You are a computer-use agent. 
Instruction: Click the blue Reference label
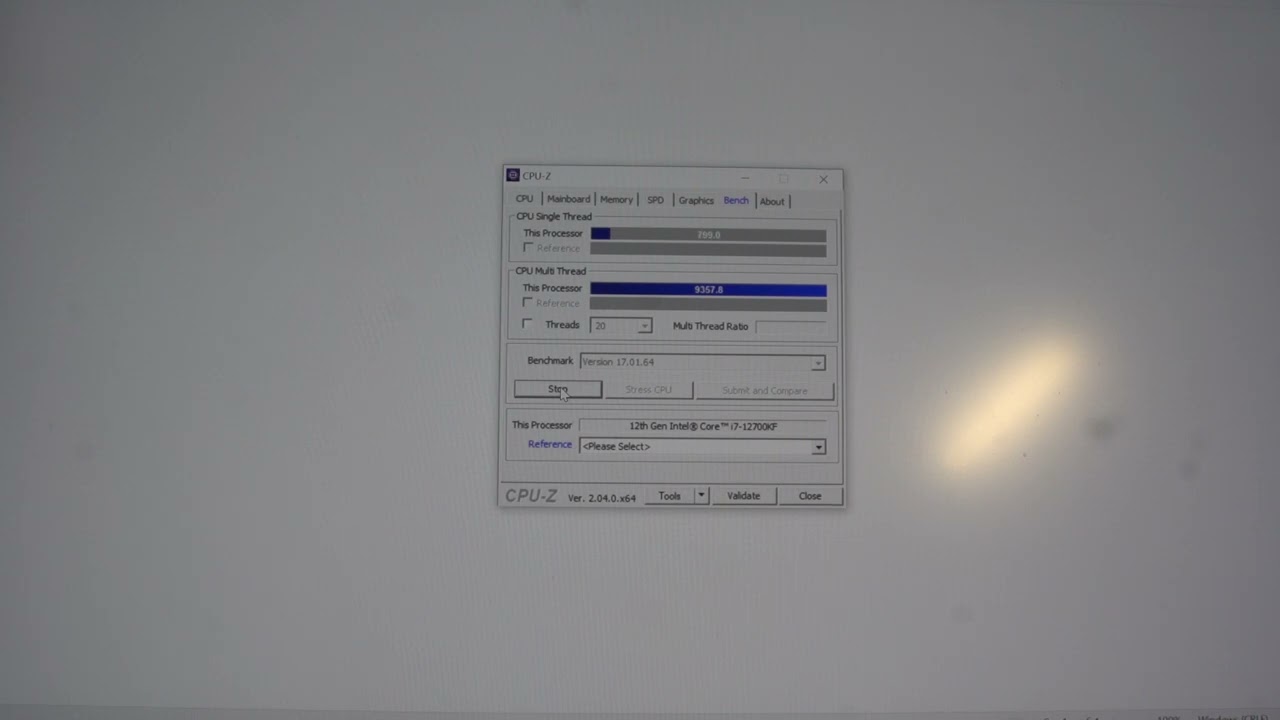pos(550,445)
